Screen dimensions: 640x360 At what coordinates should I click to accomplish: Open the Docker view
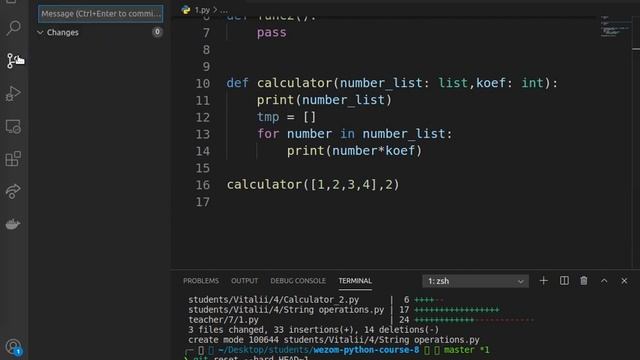tap(13, 224)
